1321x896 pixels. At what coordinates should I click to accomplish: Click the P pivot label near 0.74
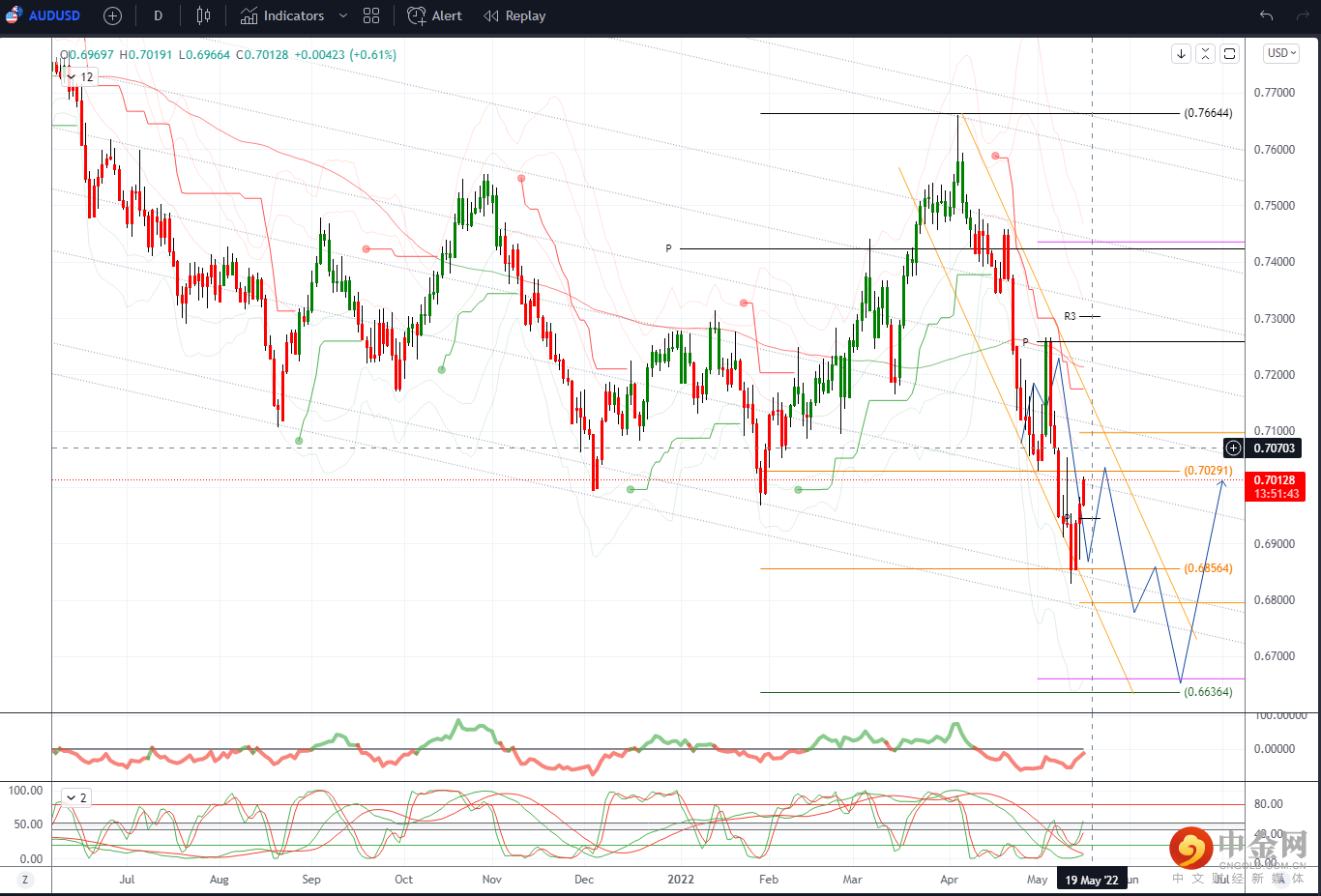click(x=668, y=248)
